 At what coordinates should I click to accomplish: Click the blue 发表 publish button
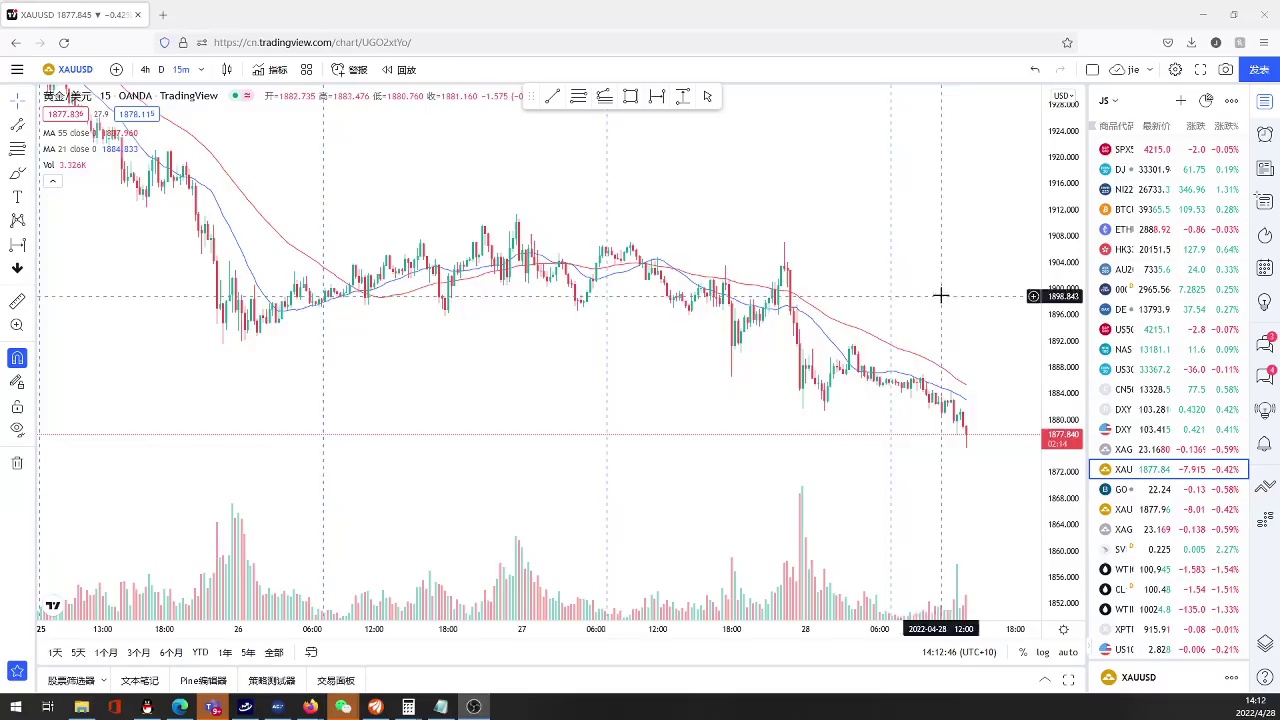1259,70
